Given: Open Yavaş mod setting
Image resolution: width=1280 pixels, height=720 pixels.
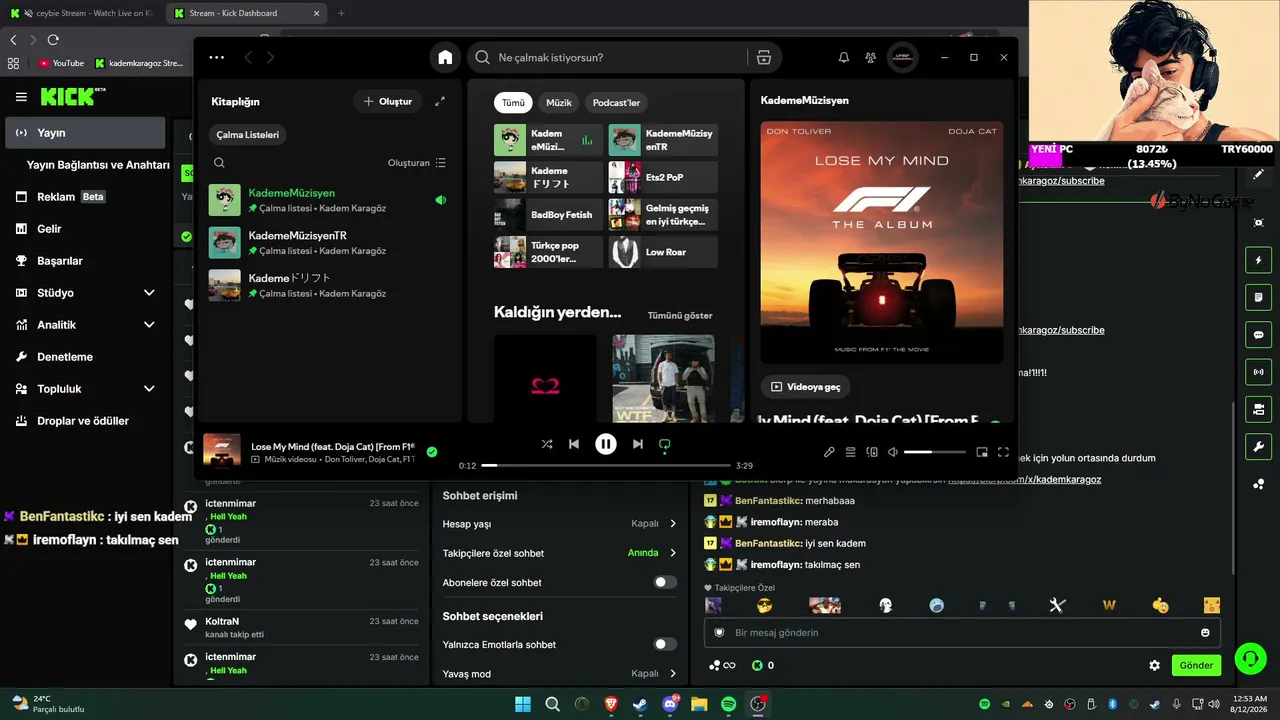Looking at the screenshot, I should point(560,673).
